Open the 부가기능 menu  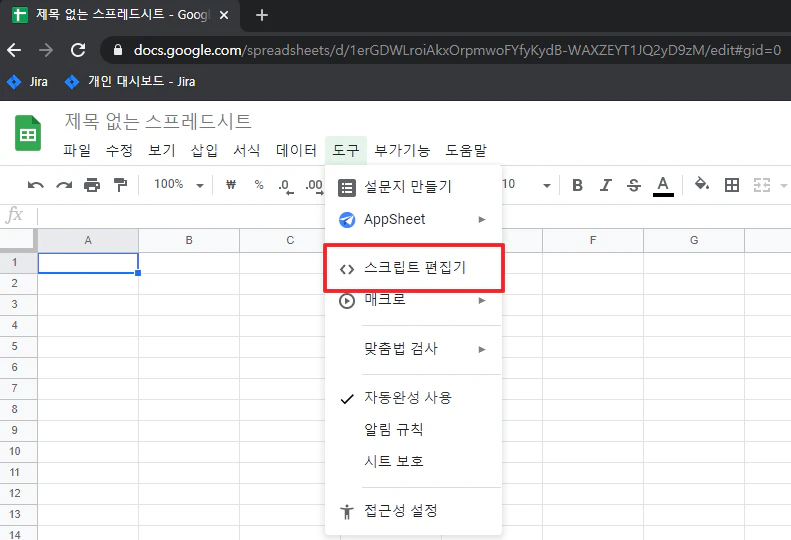(402, 150)
